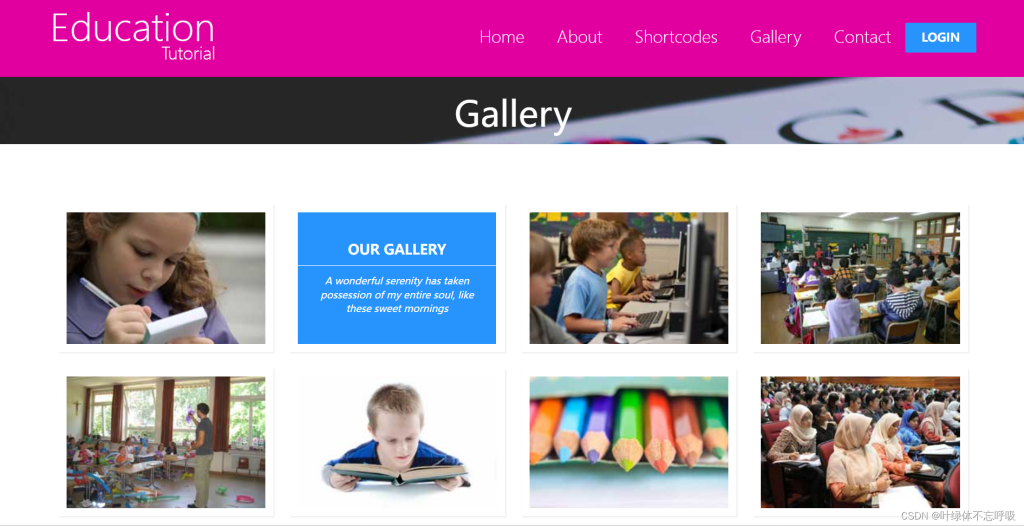Click the Tutorial subtitle under Education

[x=189, y=54]
